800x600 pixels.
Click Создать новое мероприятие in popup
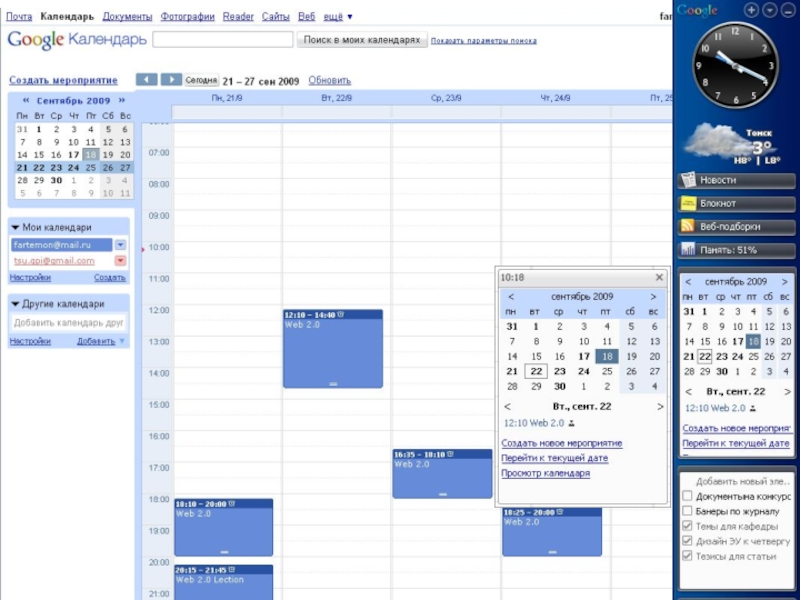point(562,443)
